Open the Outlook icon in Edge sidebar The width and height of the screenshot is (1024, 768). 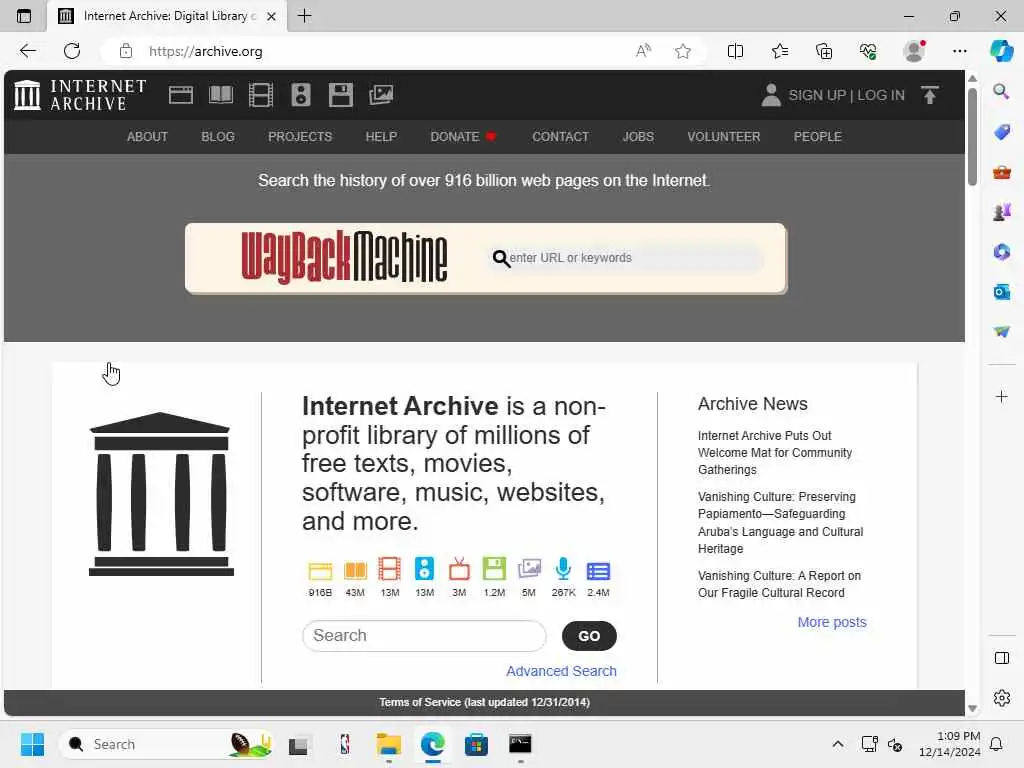1001,291
